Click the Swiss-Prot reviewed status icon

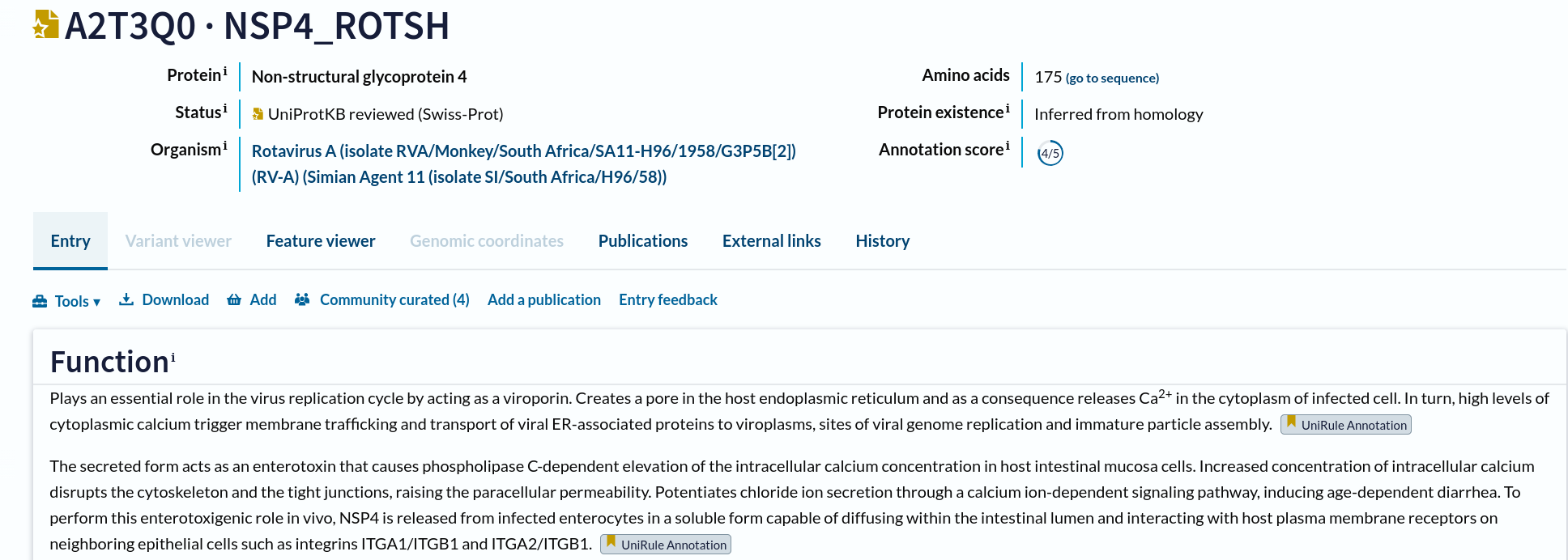258,114
